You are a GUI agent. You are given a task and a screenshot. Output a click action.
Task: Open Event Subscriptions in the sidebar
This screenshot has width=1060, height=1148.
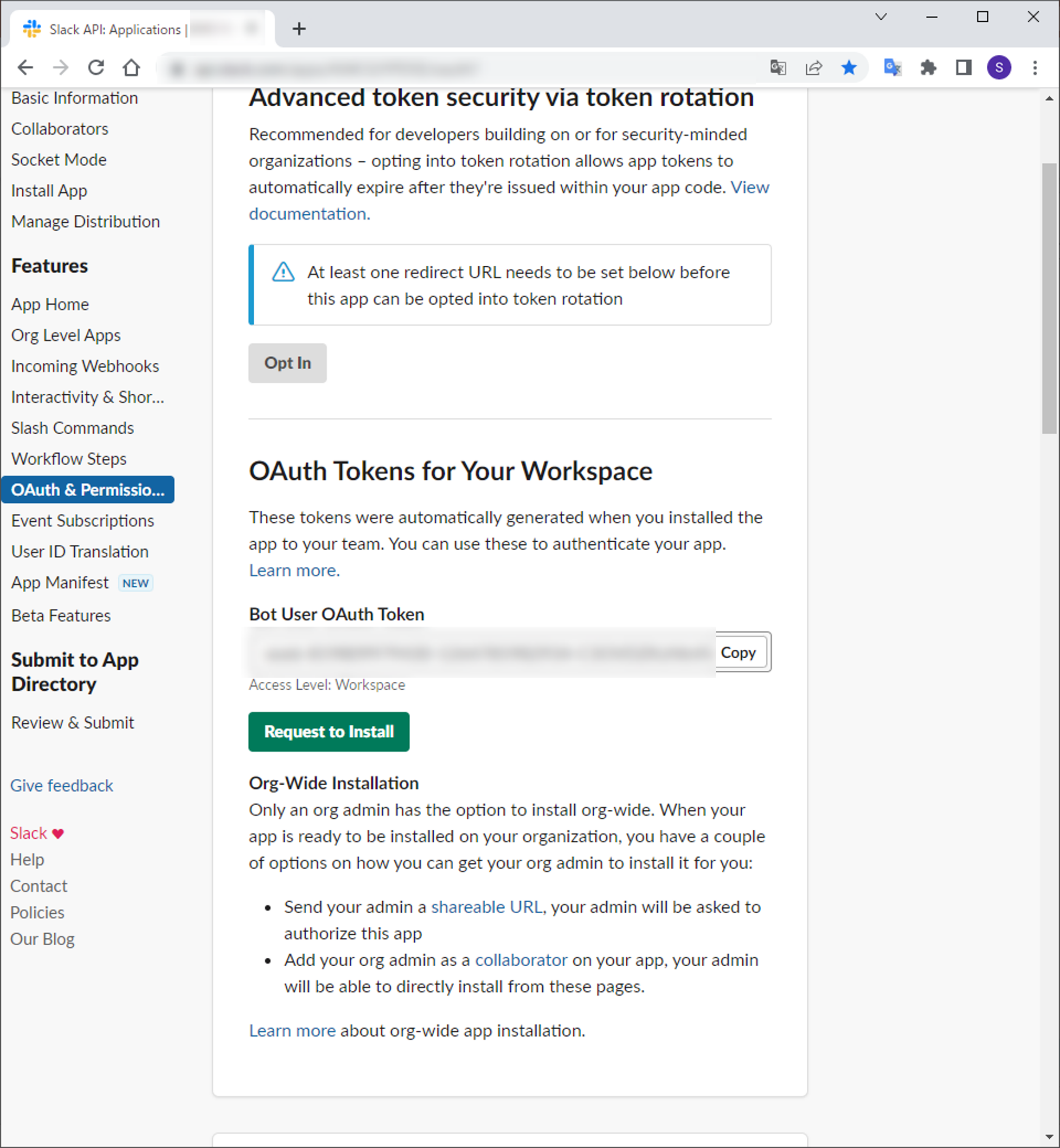click(83, 521)
